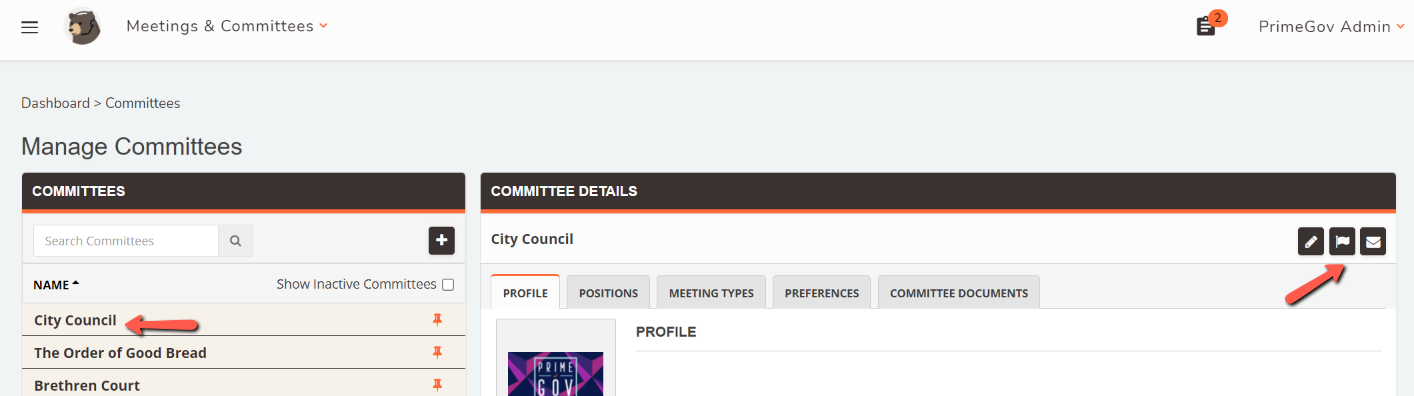1414x396 pixels.
Task: Toggle pin for Brethren Court
Action: pyautogui.click(x=437, y=385)
